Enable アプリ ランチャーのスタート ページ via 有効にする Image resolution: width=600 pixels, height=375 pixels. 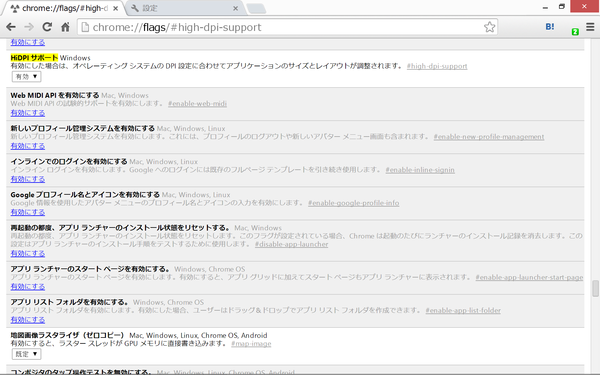[28, 287]
